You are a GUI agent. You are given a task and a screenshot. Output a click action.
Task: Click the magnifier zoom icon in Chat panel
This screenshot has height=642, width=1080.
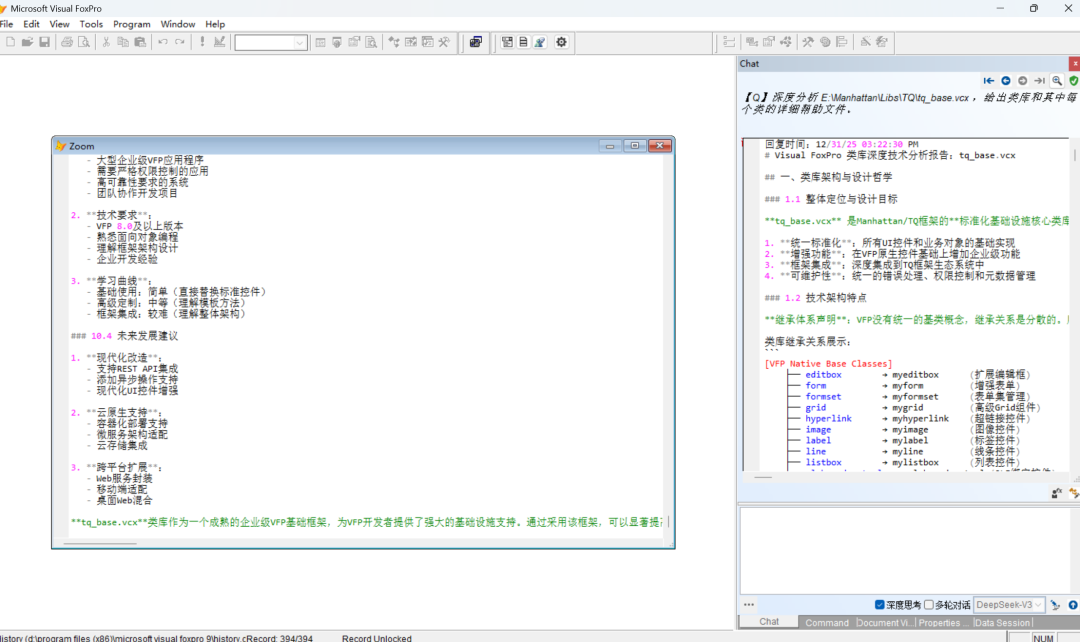point(1057,81)
